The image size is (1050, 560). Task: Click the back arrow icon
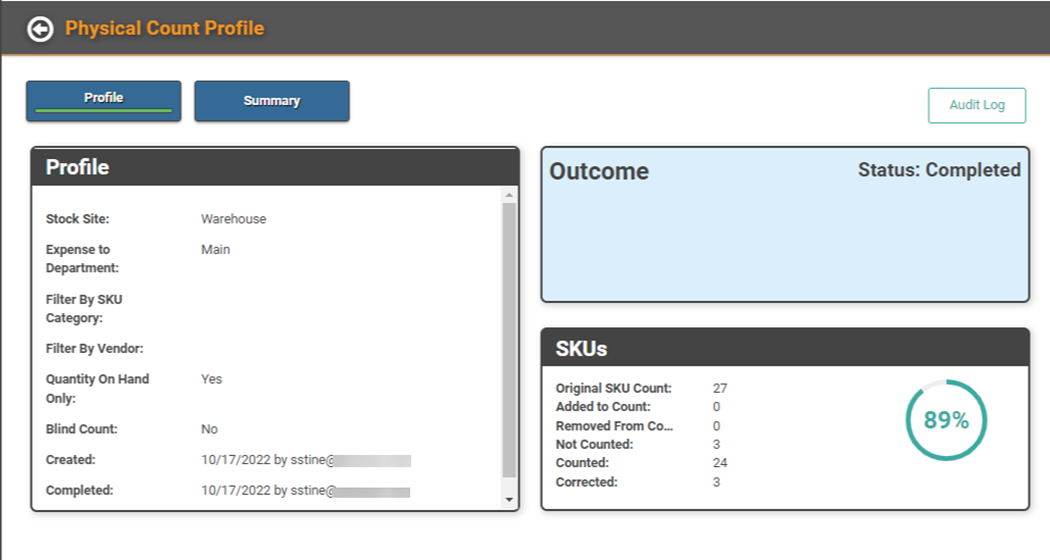point(39,29)
